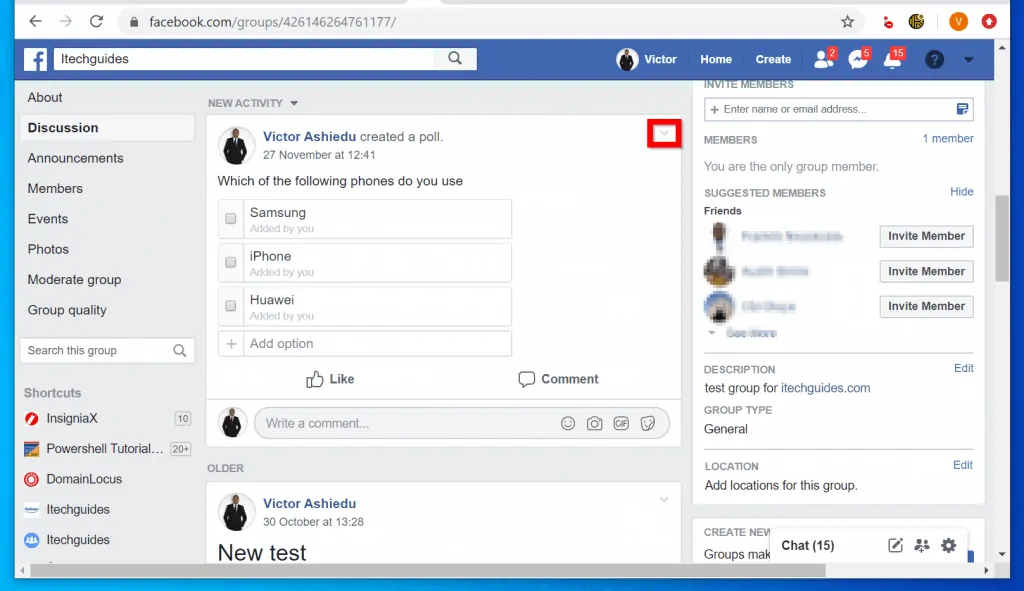Hide the suggested members list
The height and width of the screenshot is (591, 1024).
point(961,191)
